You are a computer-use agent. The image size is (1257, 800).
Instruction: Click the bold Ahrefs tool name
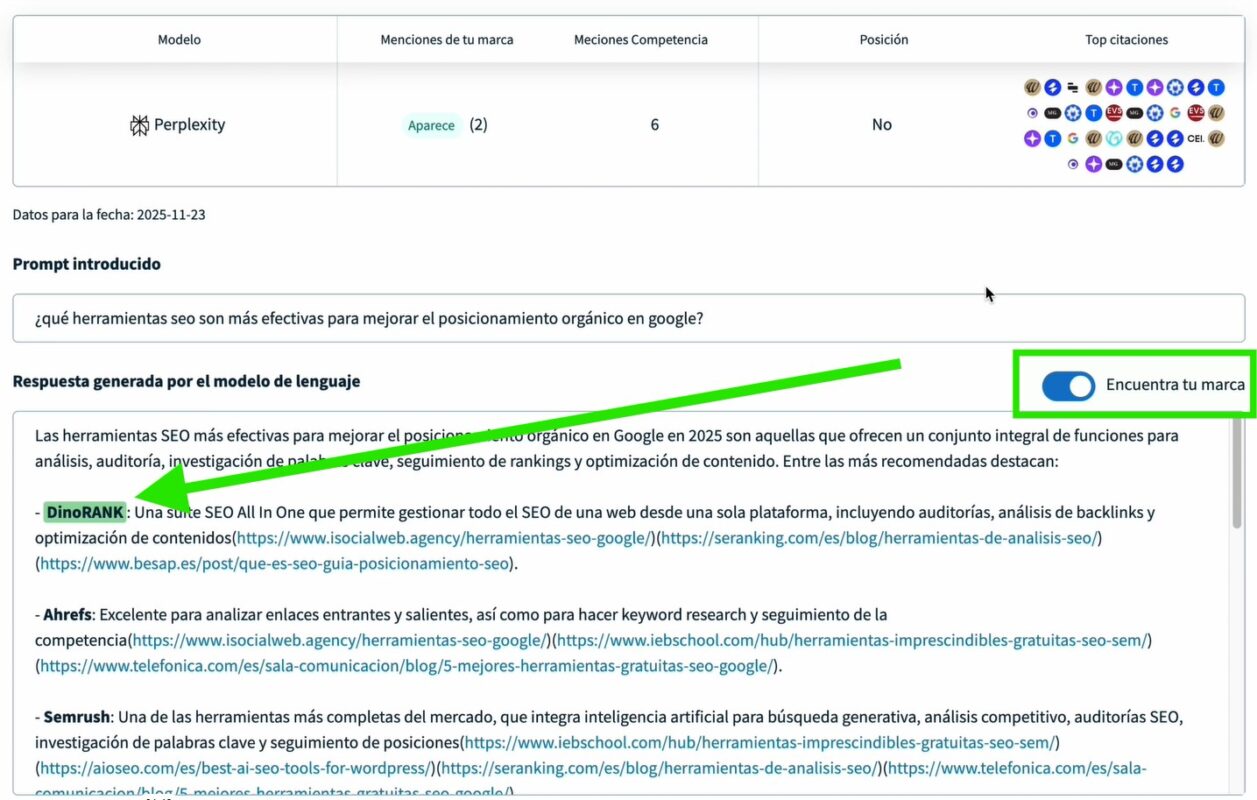(x=68, y=614)
